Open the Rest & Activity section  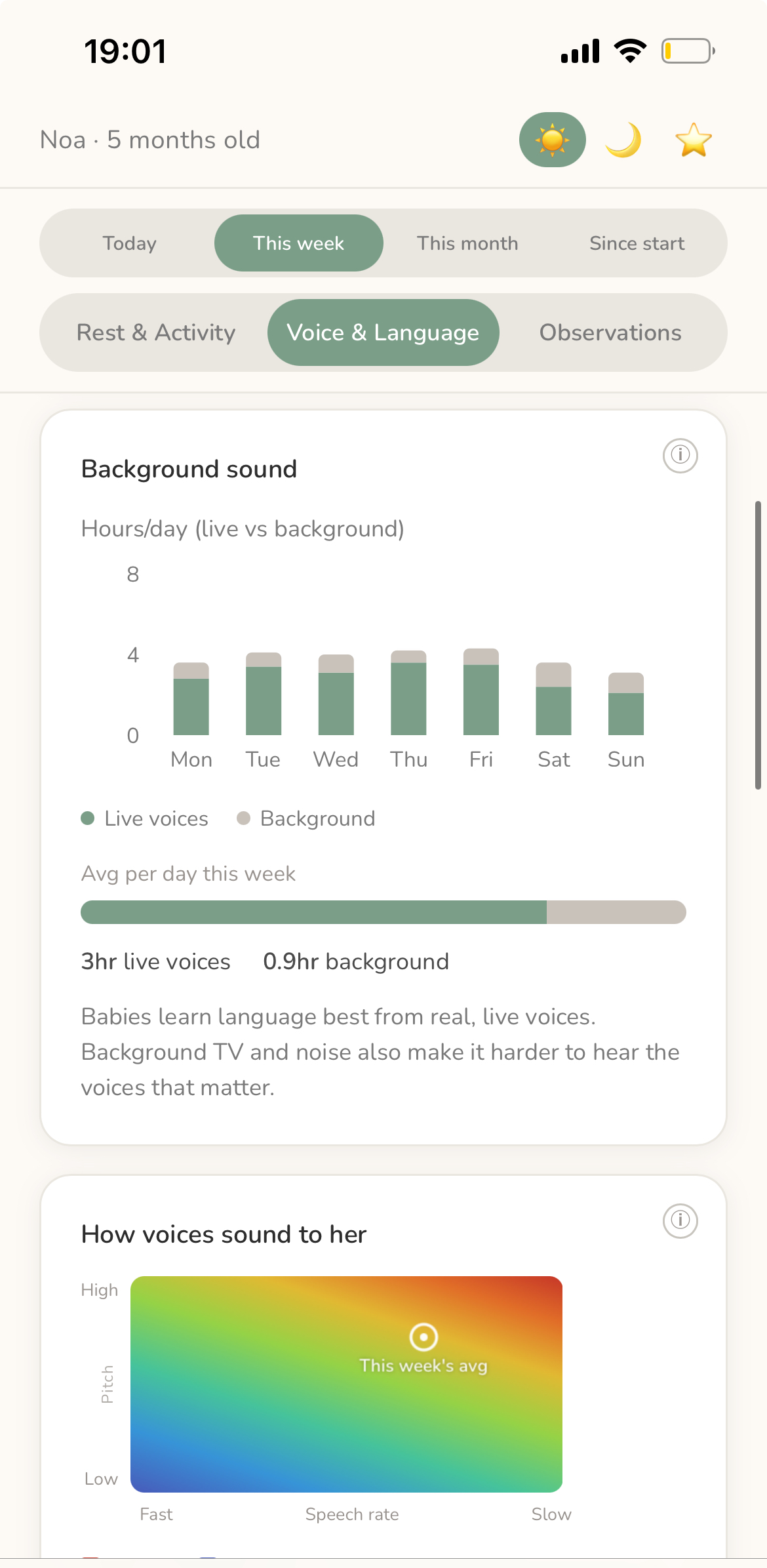coord(156,332)
